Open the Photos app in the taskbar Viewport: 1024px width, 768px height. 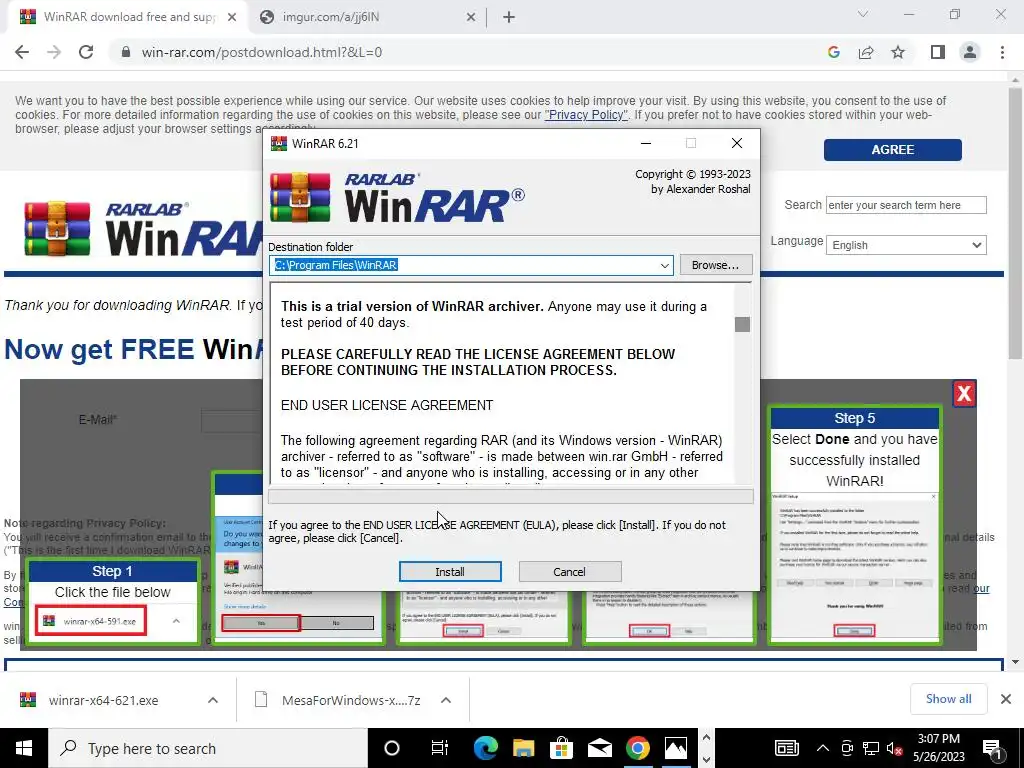click(676, 748)
